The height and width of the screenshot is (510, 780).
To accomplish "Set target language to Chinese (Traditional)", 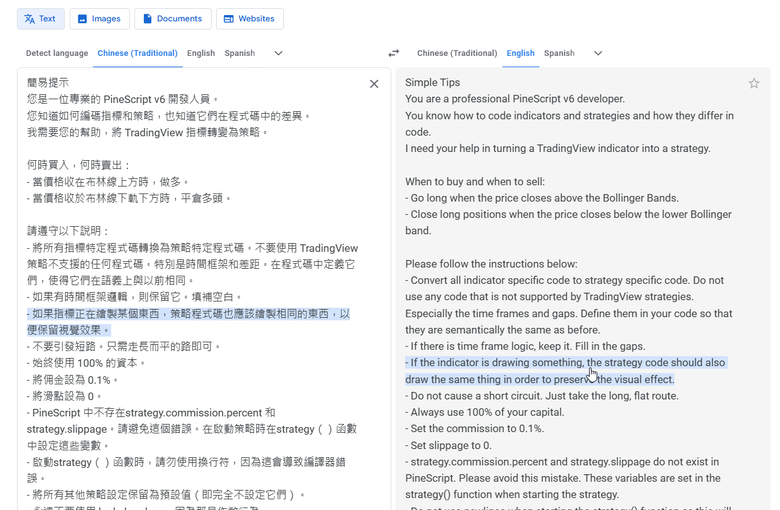I will 457,53.
